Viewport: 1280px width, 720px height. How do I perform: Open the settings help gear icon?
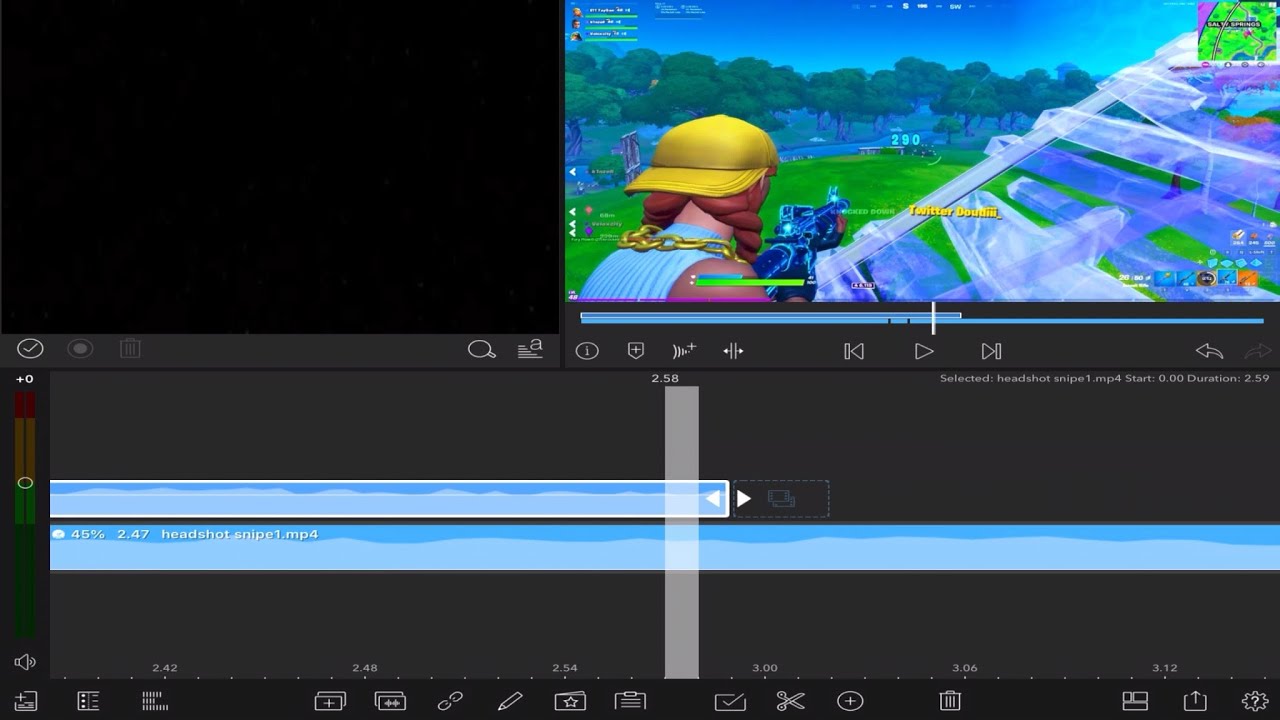(x=1255, y=701)
